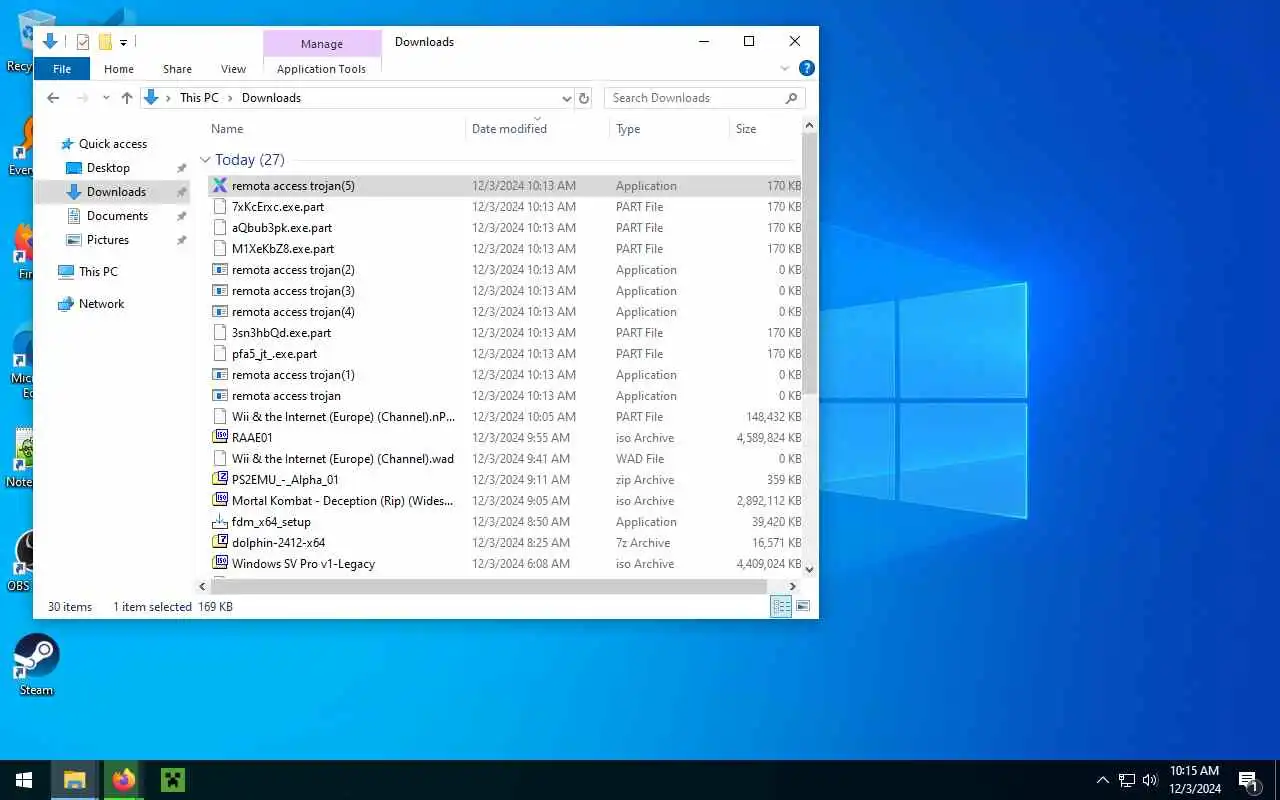Select the dolphin-2412-x64 archive icon
The height and width of the screenshot is (800, 1280).
221,543
